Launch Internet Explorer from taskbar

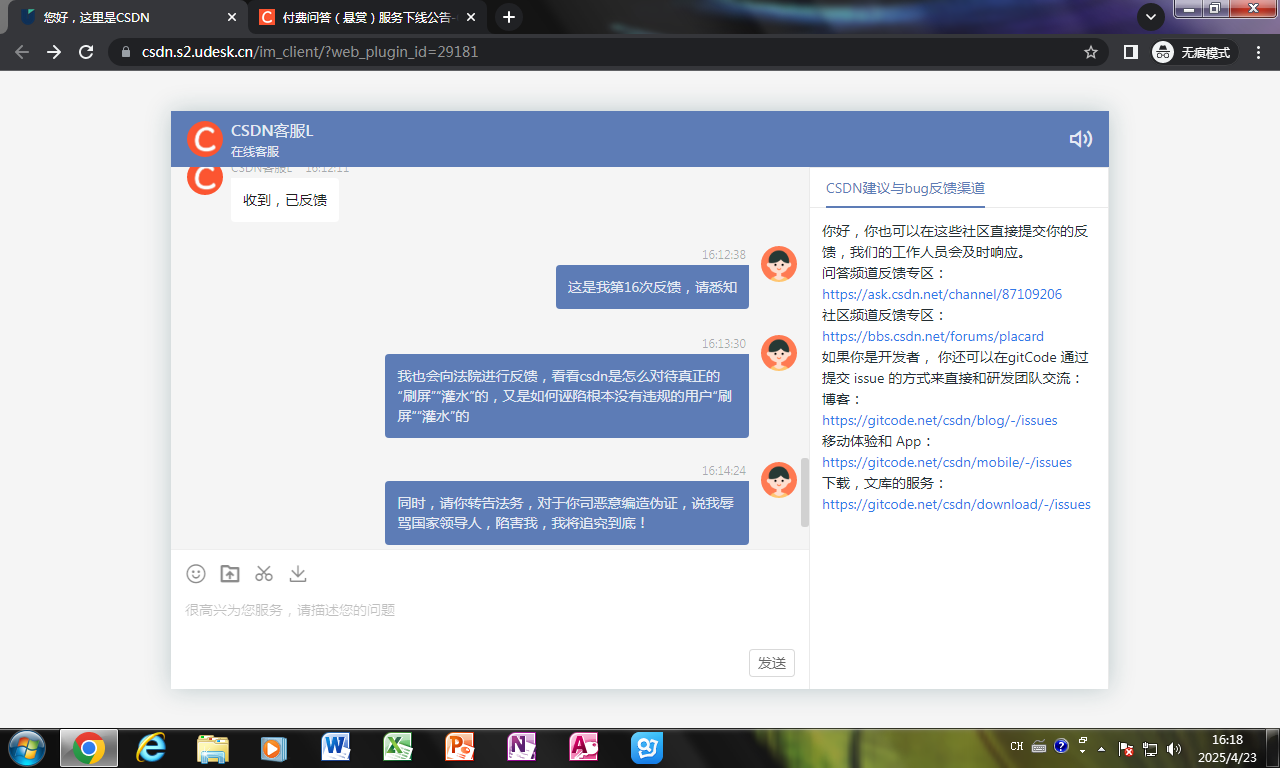(151, 748)
